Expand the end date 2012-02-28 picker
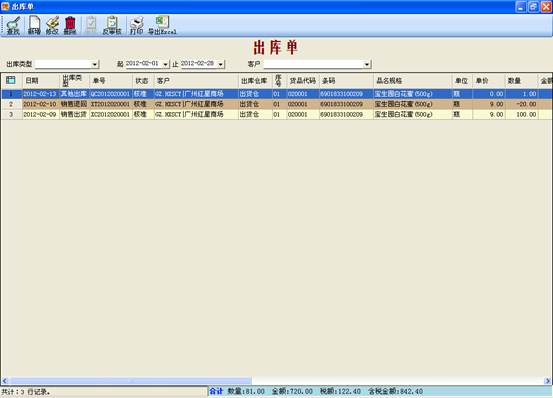 point(220,65)
